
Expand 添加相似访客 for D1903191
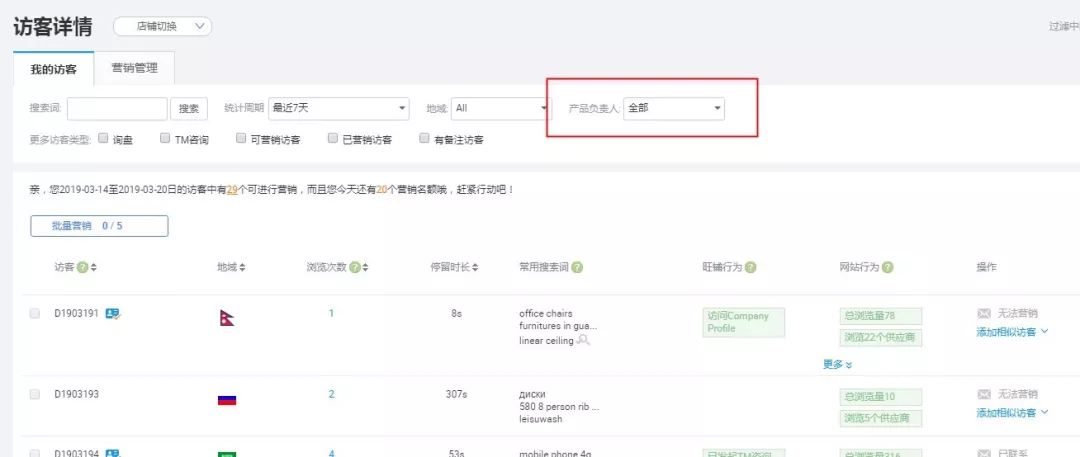pos(1012,332)
